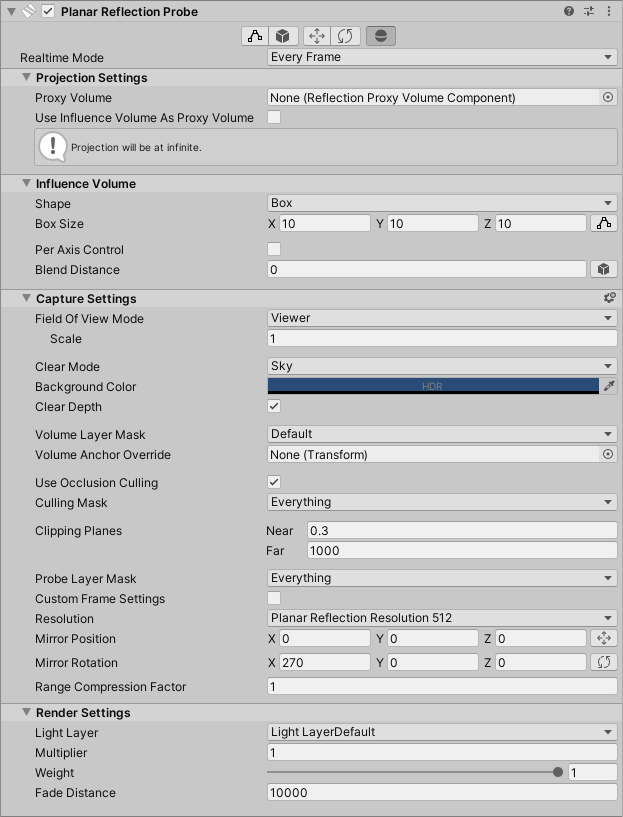Click the Fade Distance input field
Viewport: 623px width, 817px height.
click(442, 793)
